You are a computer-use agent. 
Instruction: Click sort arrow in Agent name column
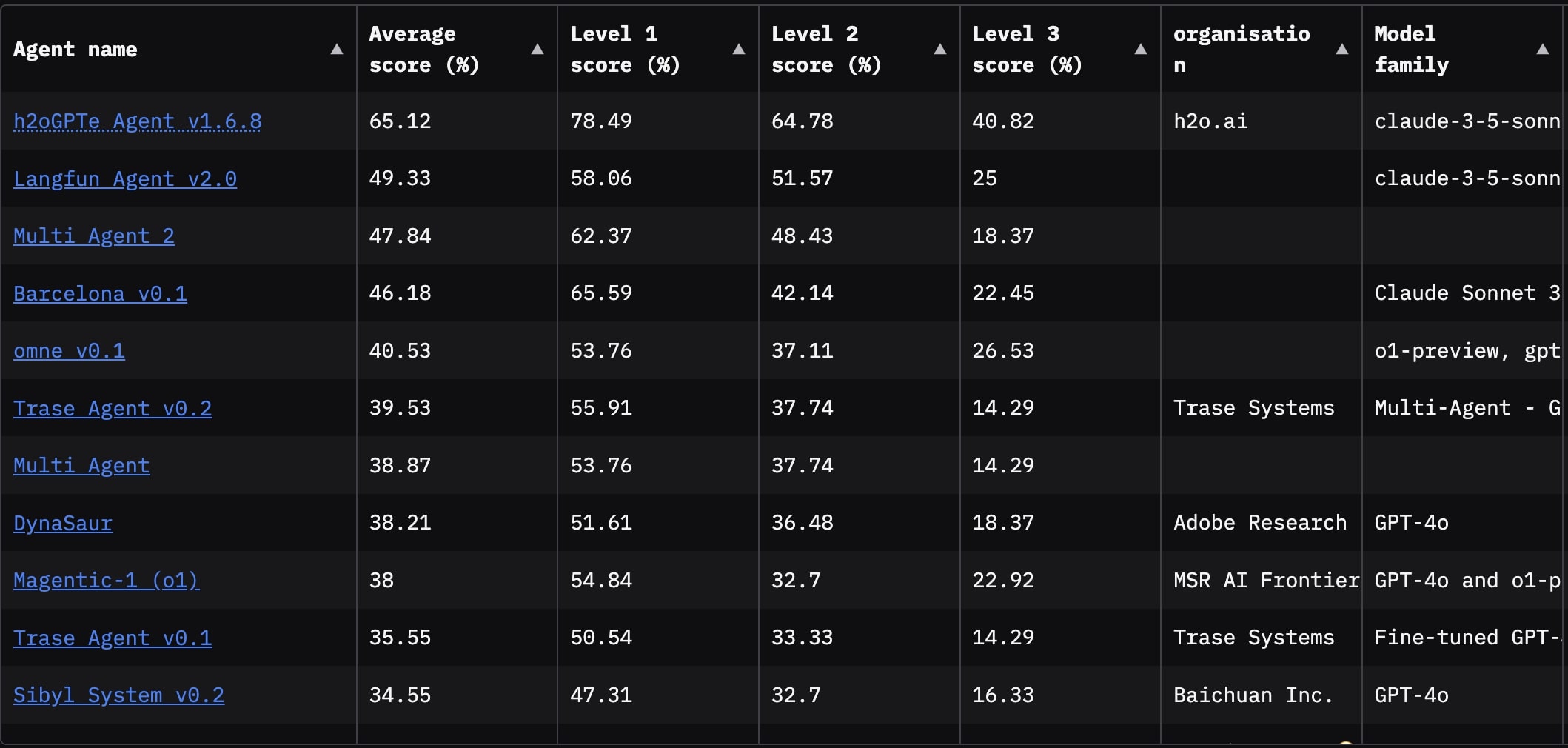[336, 50]
